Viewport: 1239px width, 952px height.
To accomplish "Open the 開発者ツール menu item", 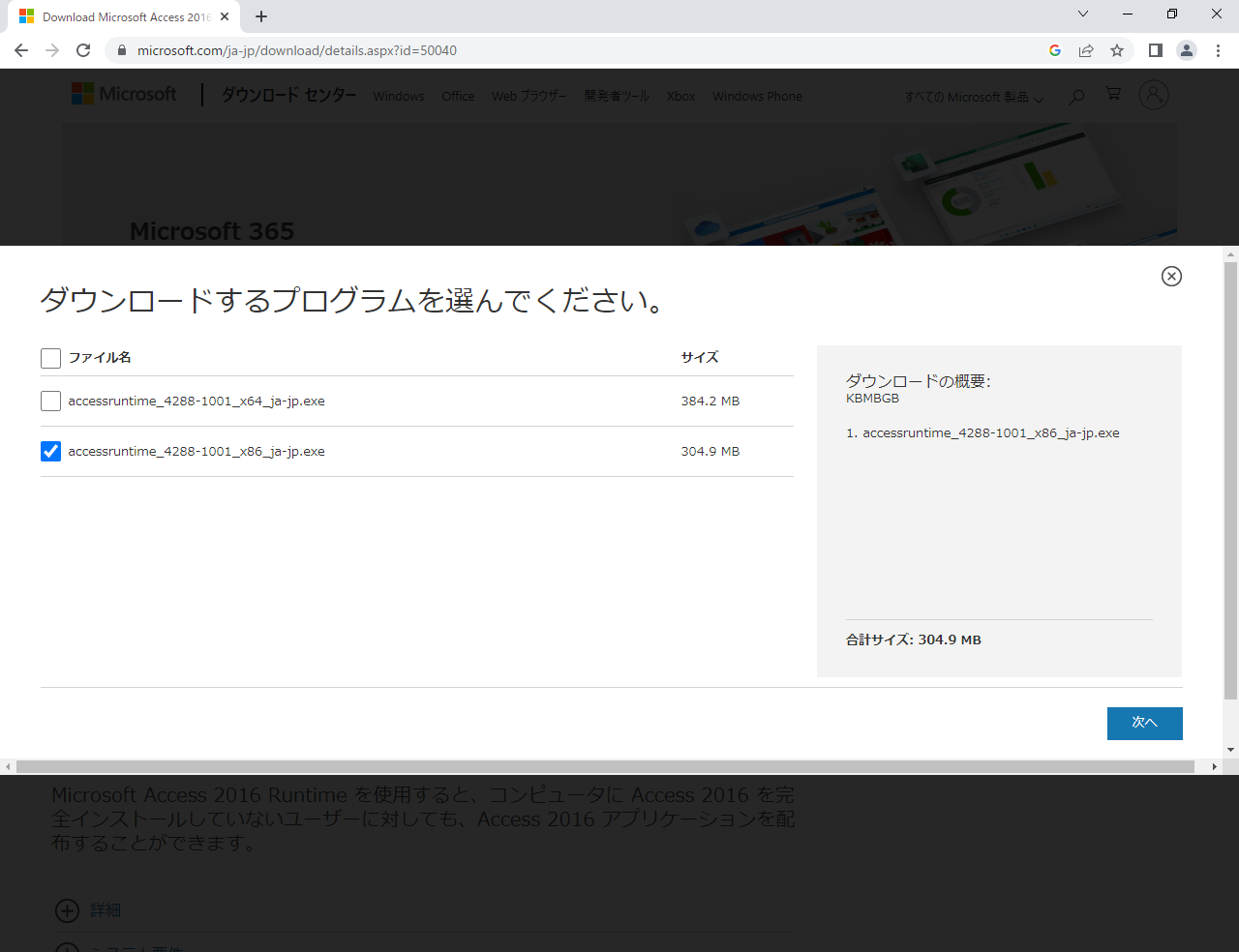I will tap(617, 96).
